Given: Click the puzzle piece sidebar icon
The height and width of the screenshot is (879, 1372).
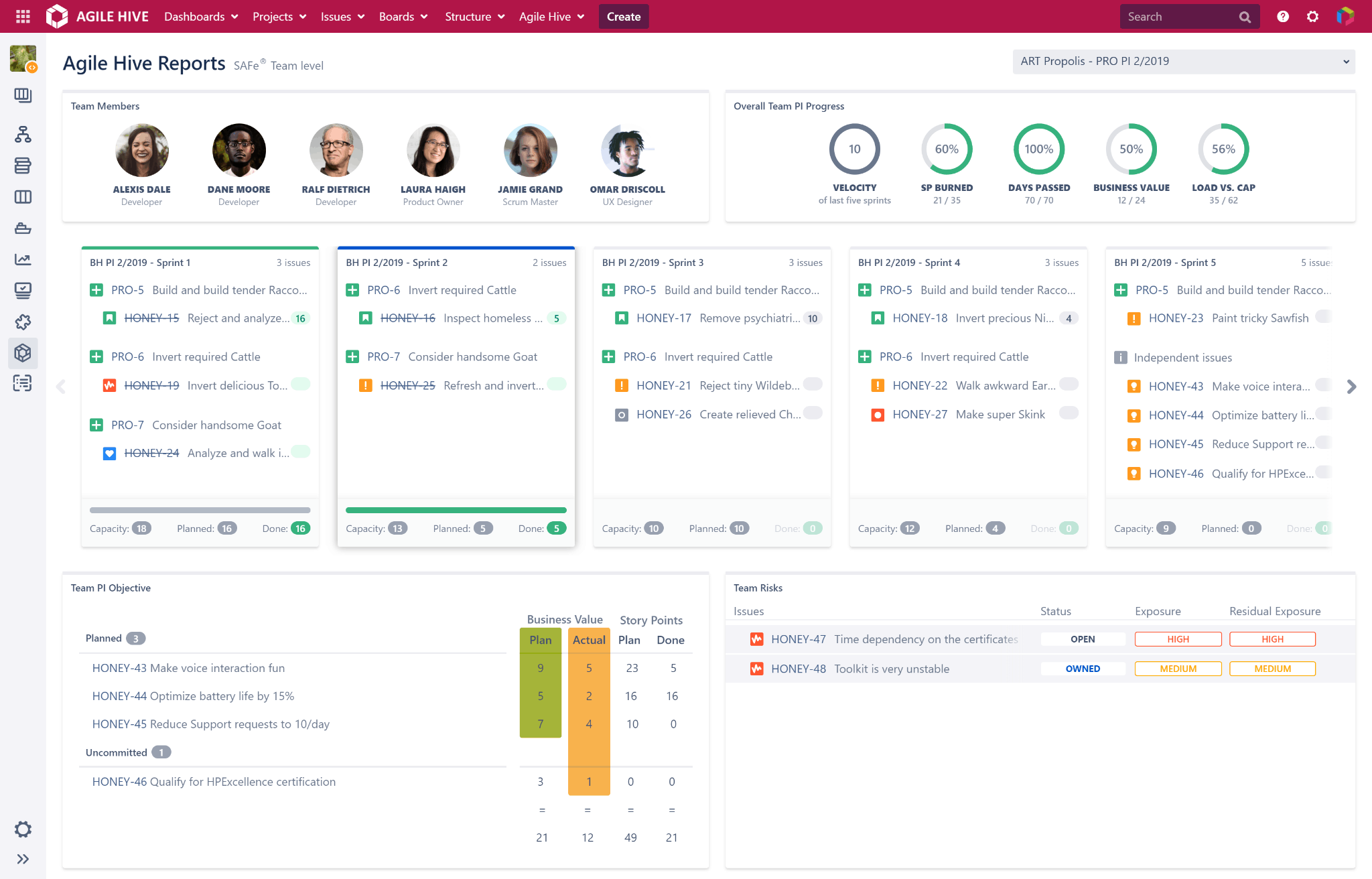Looking at the screenshot, I should tap(23, 322).
